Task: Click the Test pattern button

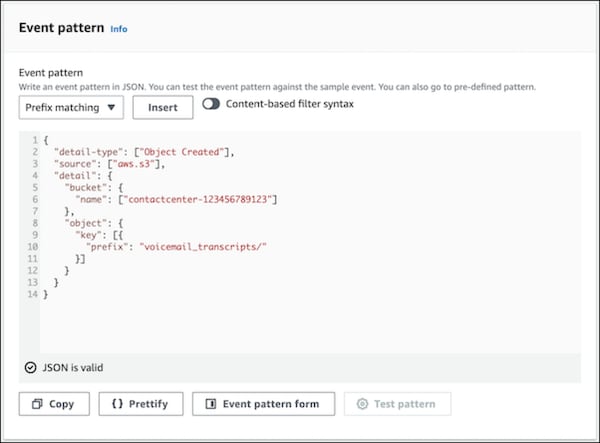Action: point(397,404)
